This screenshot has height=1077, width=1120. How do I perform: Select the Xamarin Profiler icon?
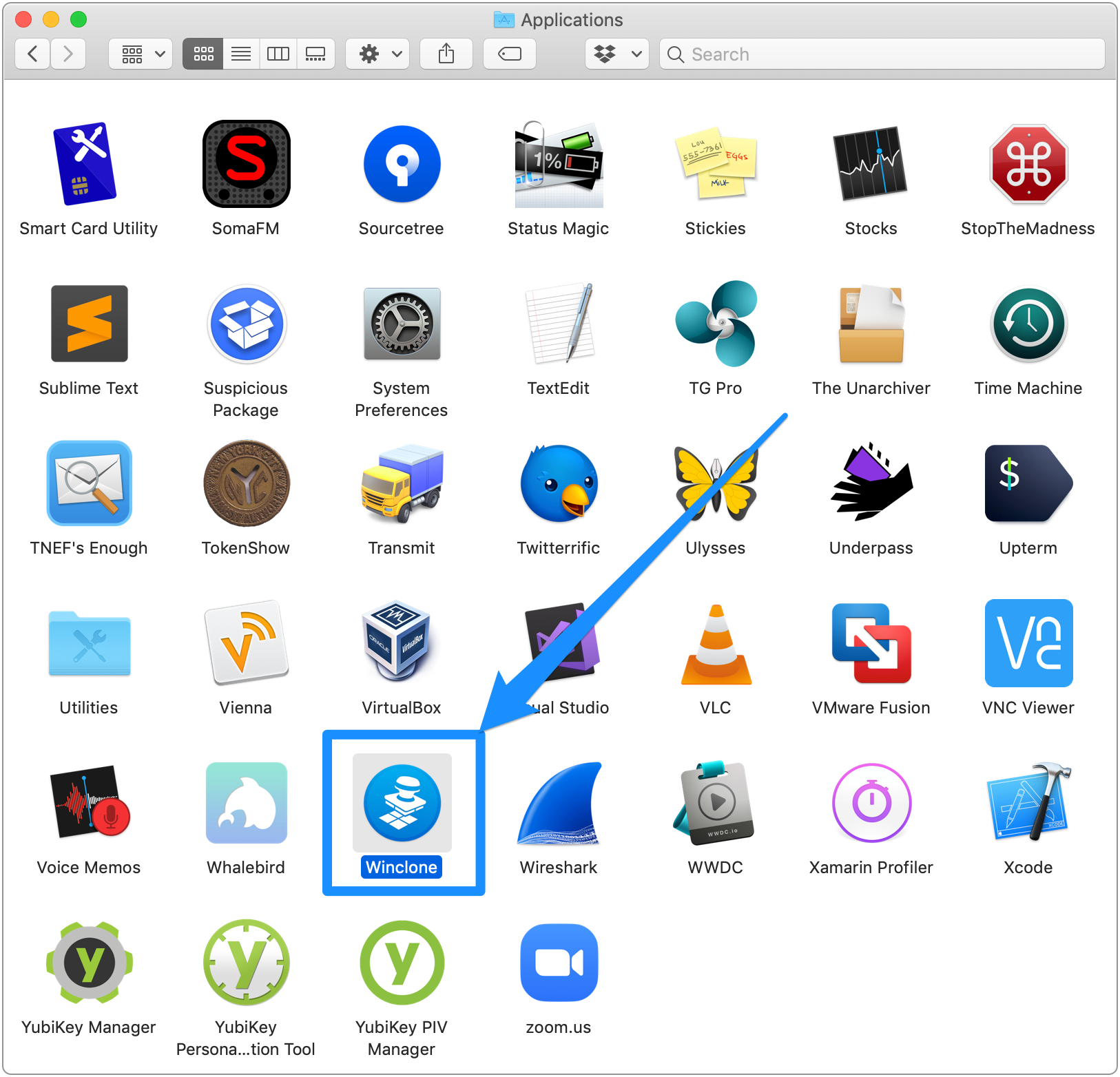871,803
